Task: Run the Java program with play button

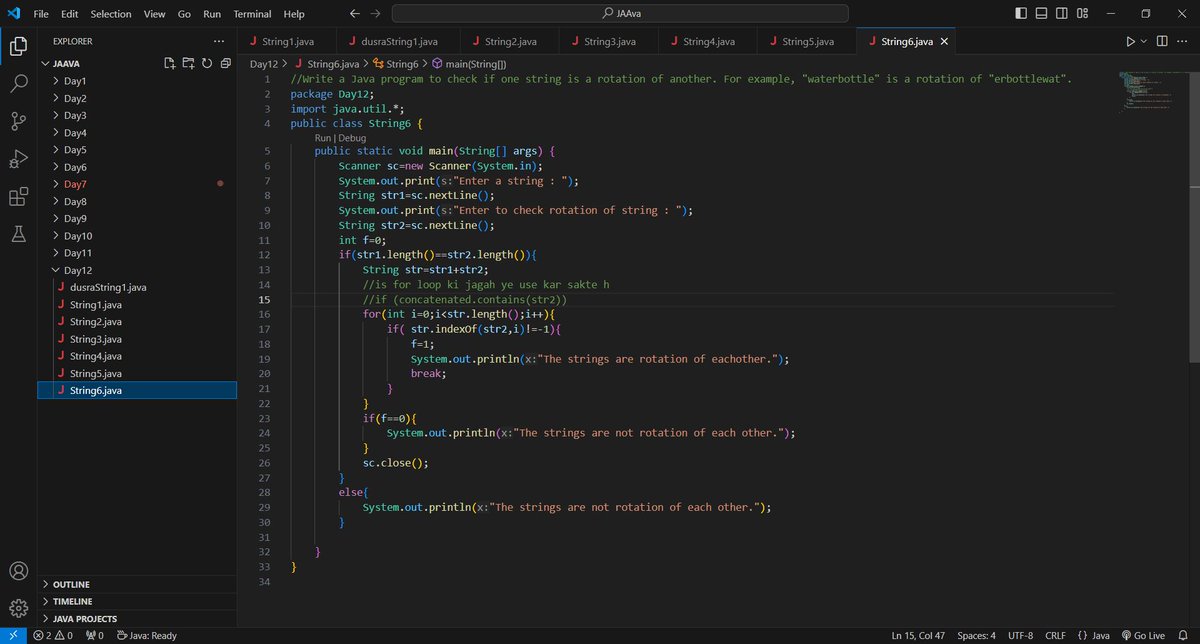Action: click(x=1130, y=41)
